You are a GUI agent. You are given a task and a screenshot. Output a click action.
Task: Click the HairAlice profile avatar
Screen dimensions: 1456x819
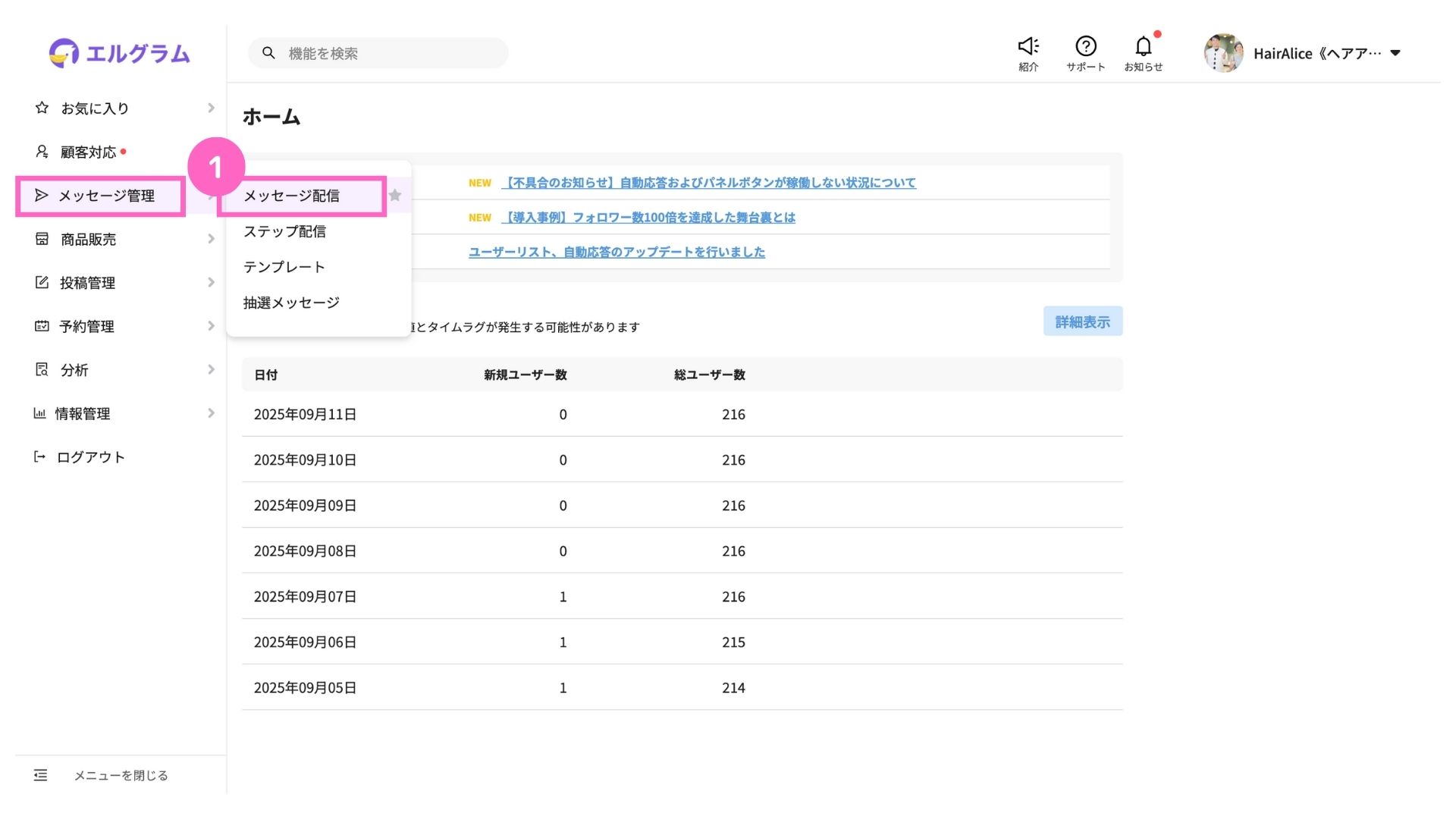click(x=1223, y=53)
